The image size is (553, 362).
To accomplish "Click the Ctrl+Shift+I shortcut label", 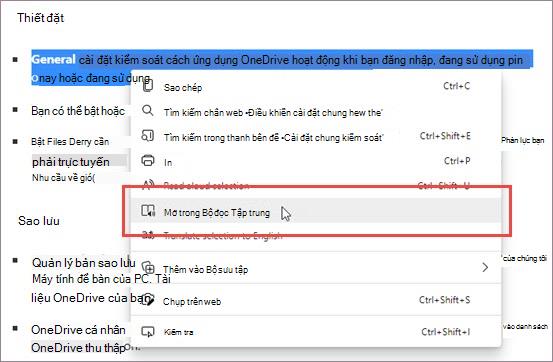I will tap(446, 332).
